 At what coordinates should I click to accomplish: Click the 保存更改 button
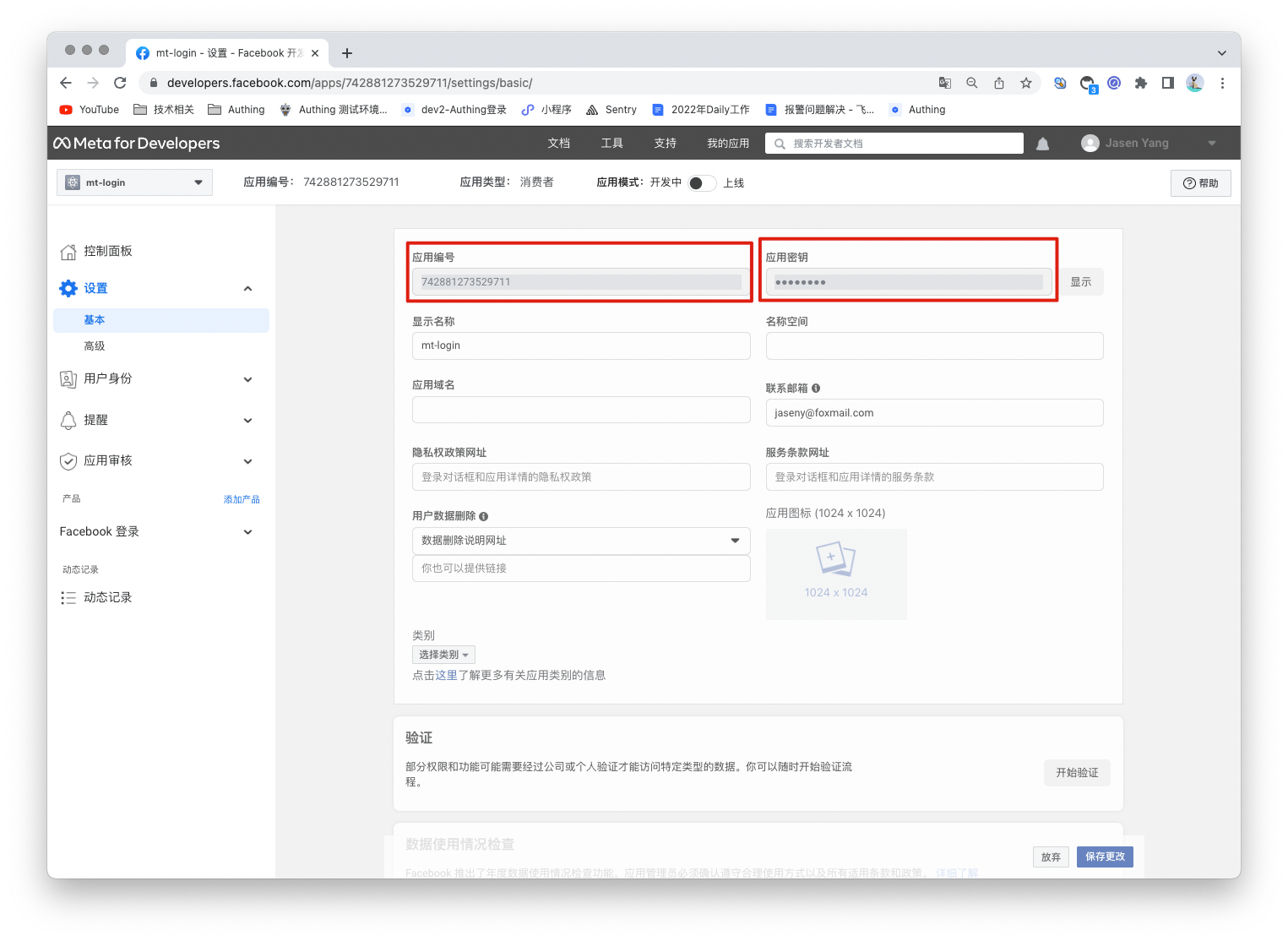click(1104, 857)
